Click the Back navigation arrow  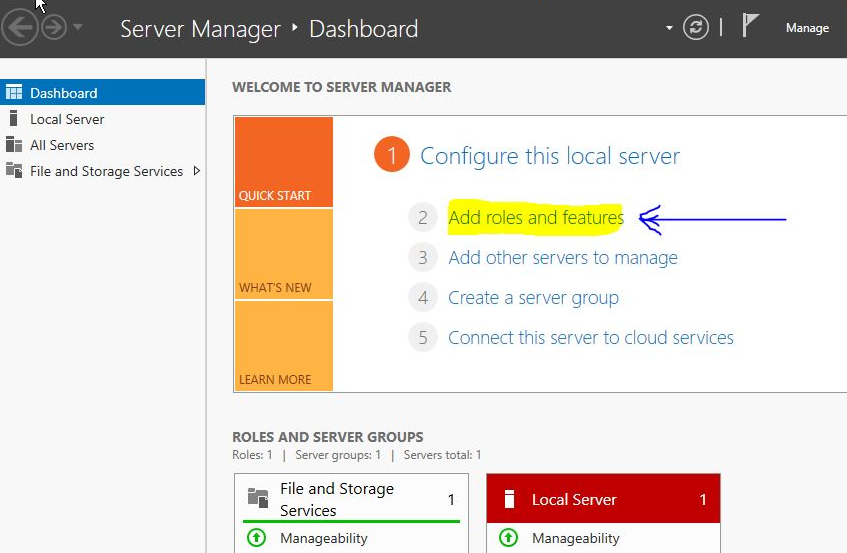[x=19, y=27]
